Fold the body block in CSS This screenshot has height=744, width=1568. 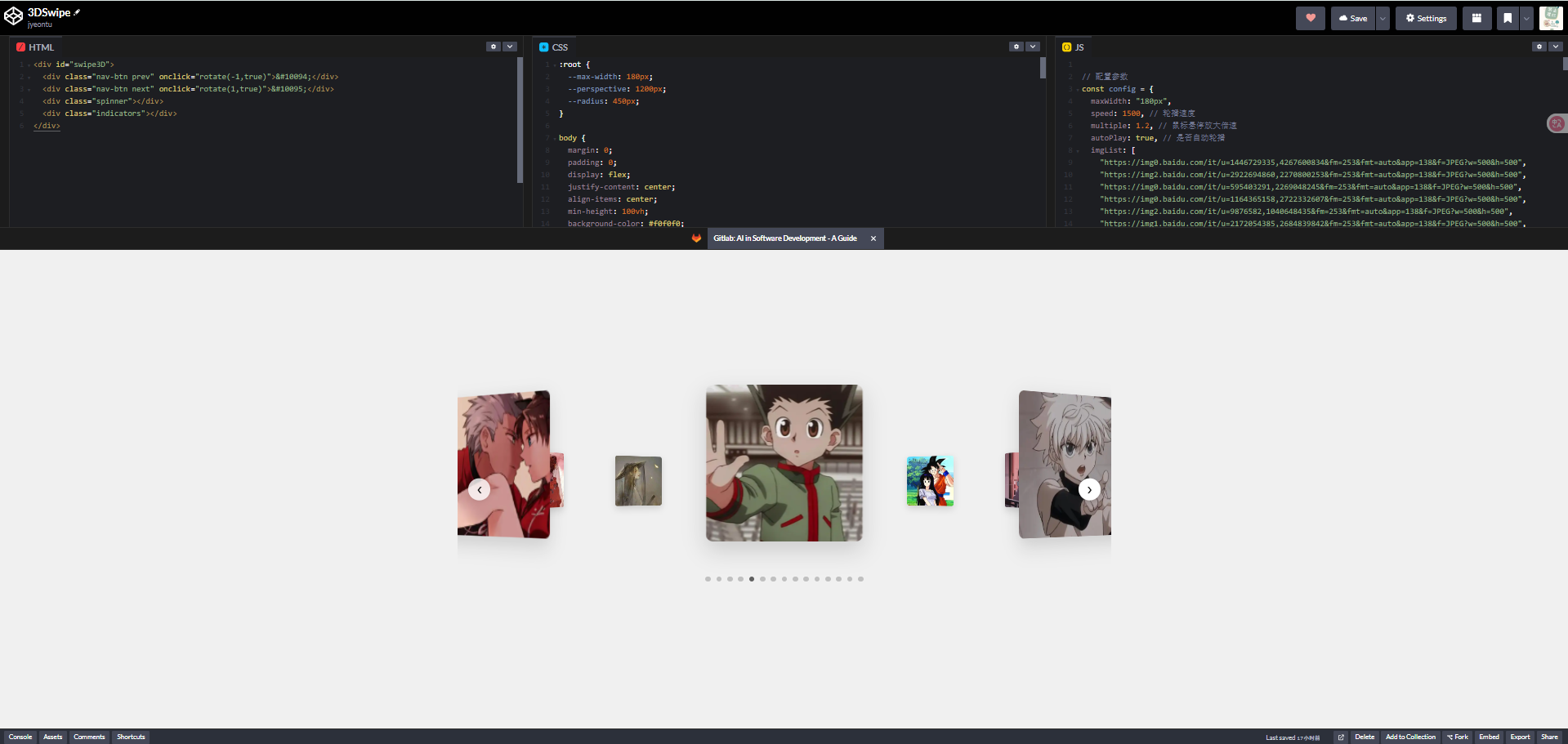click(554, 138)
